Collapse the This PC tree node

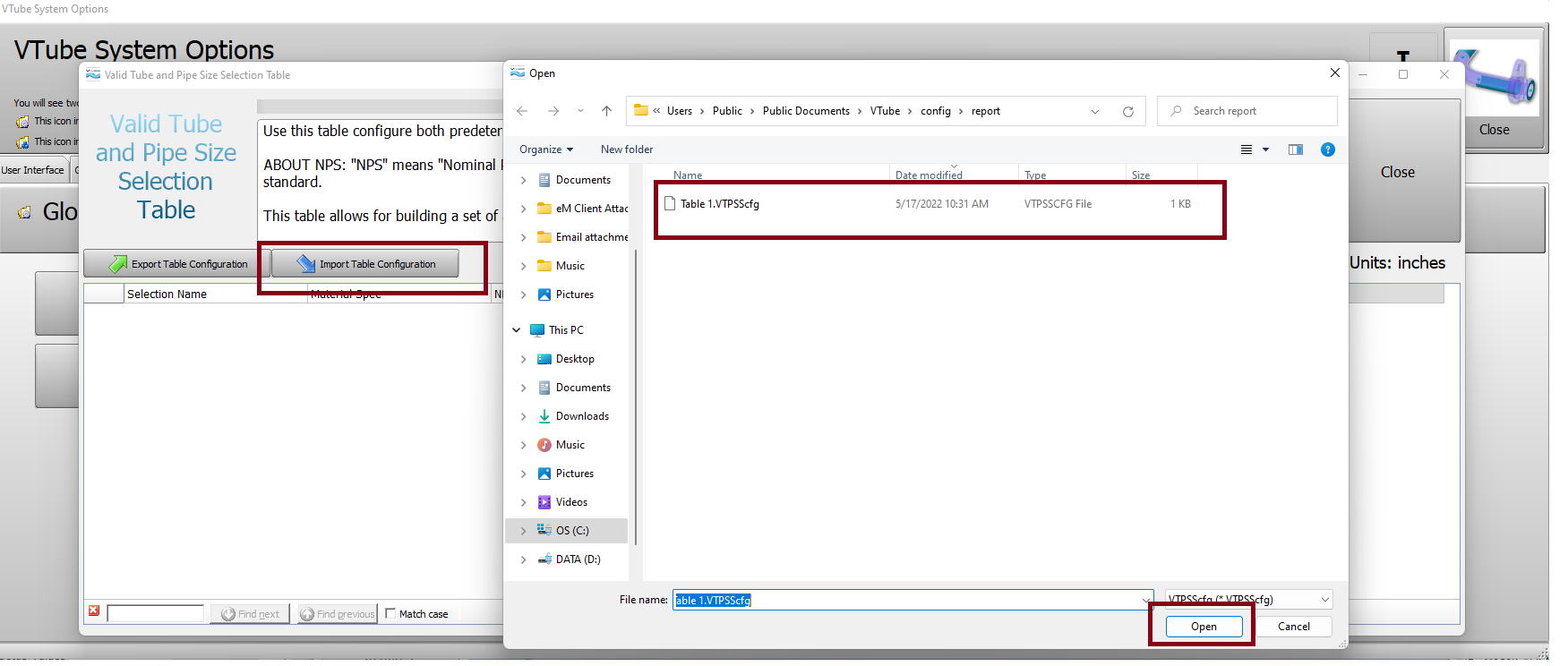point(517,330)
